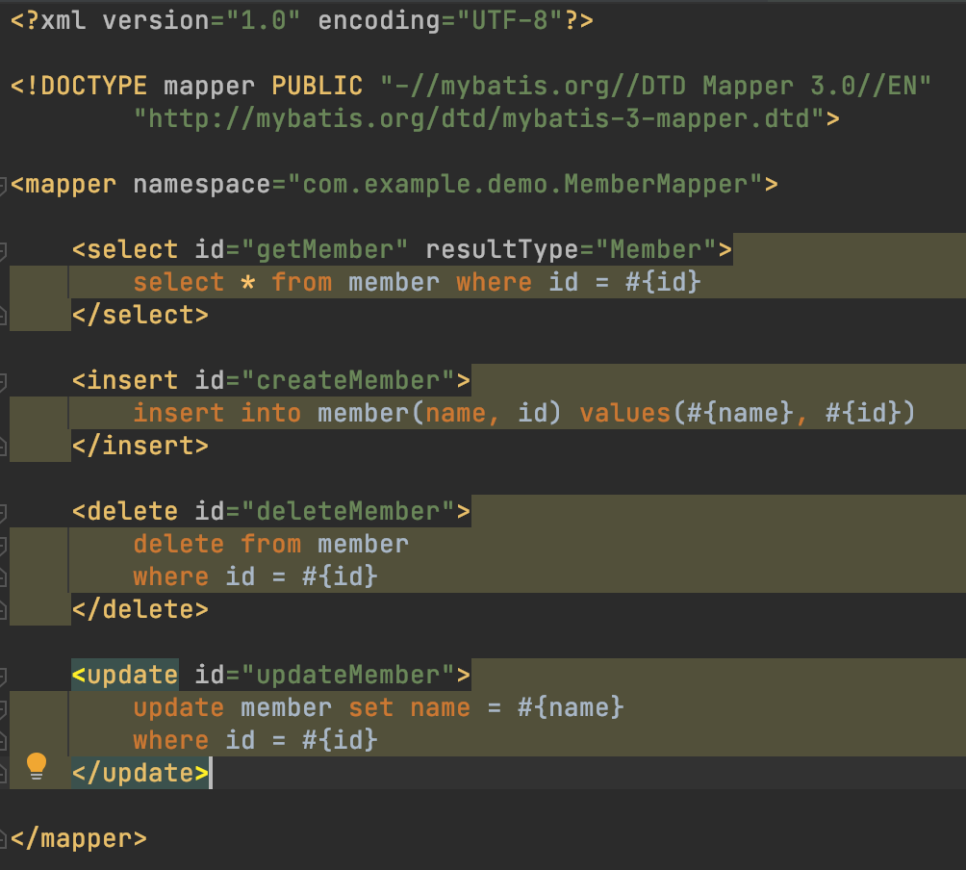Click the "set" keyword in the update statement
Screen dimensions: 966x870
coord(371,708)
